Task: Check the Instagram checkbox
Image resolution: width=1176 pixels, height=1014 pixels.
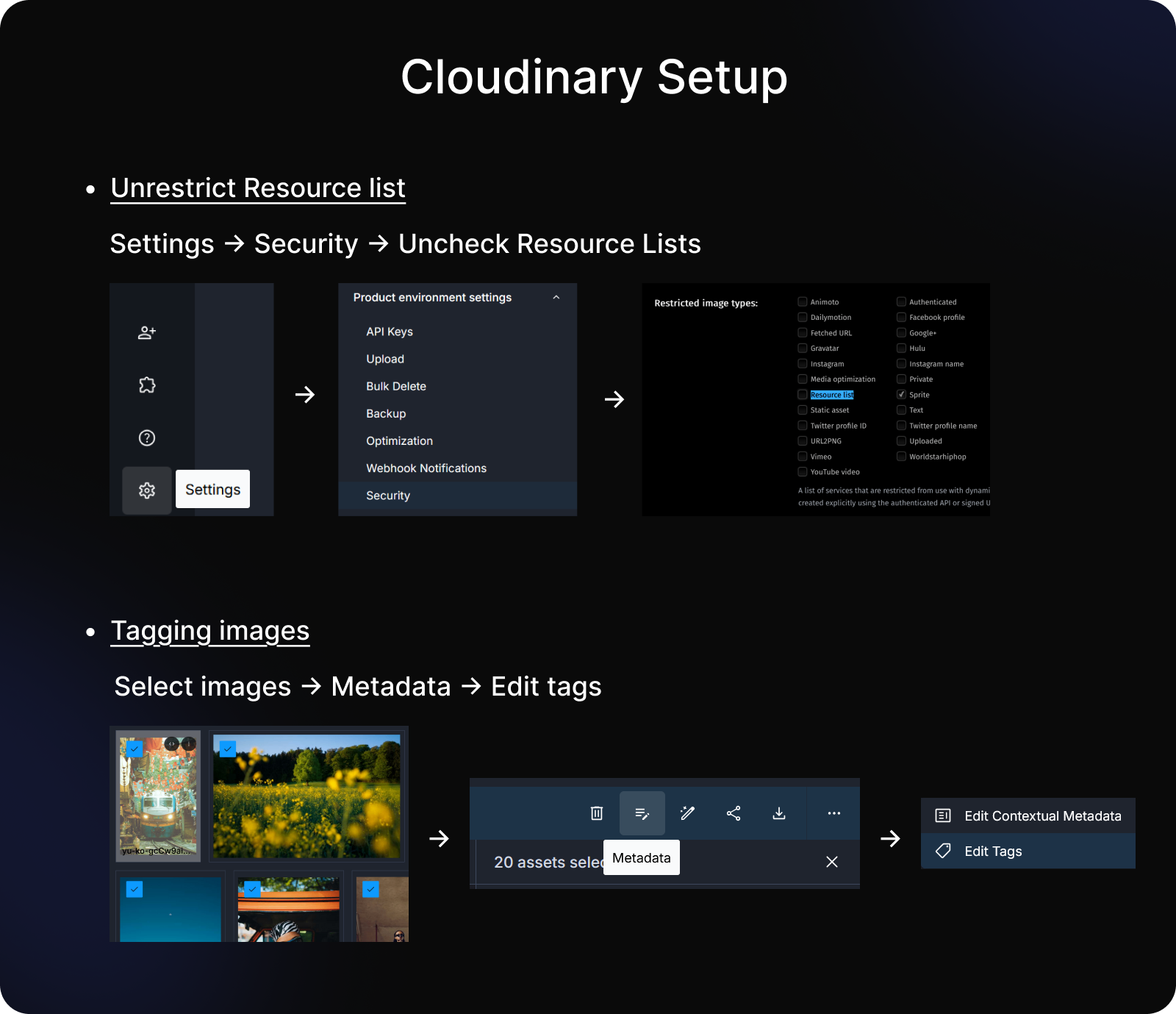Action: pyautogui.click(x=803, y=363)
